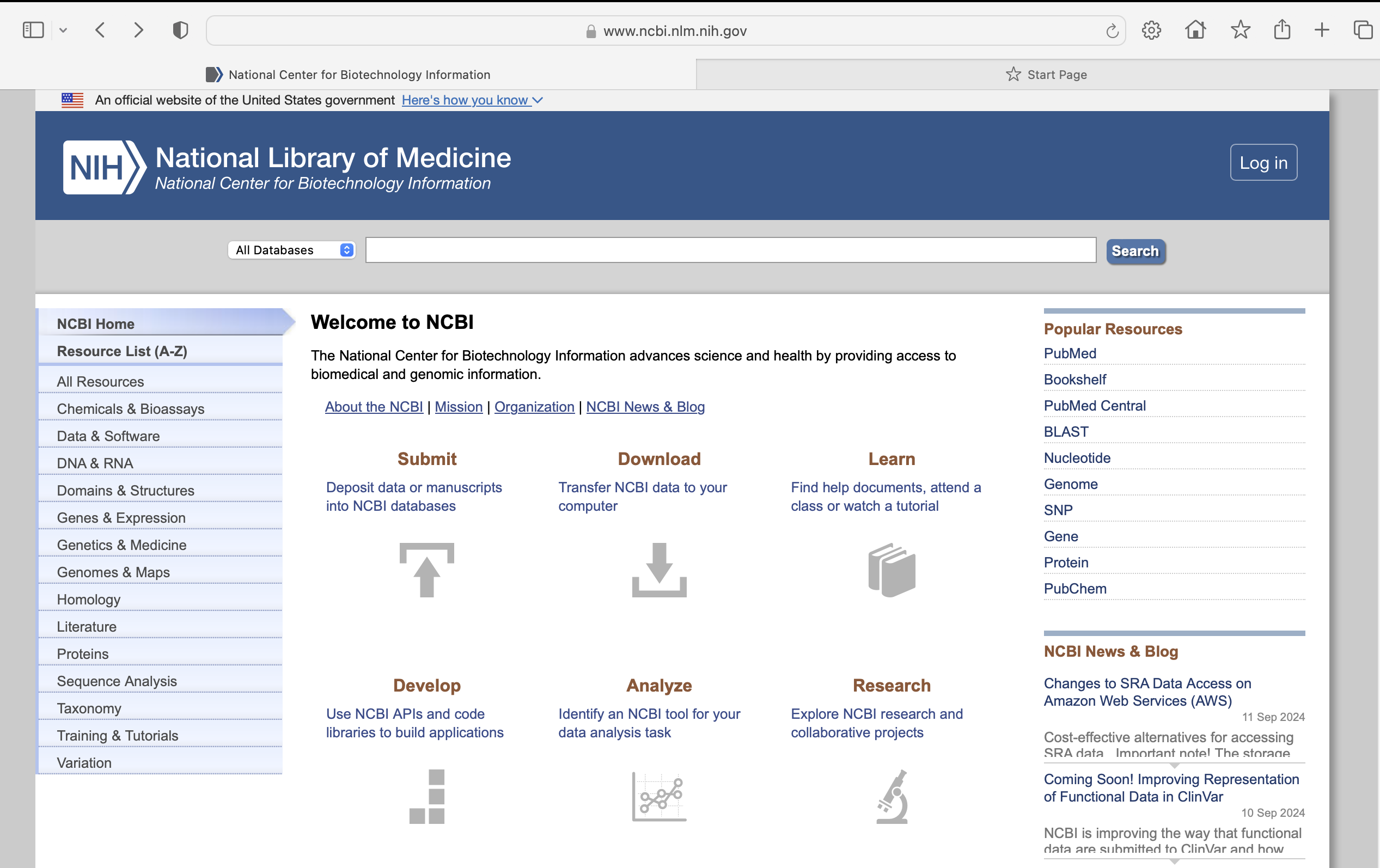Select the Genetics & Medicine menu item
This screenshot has height=868, width=1380.
tap(121, 544)
